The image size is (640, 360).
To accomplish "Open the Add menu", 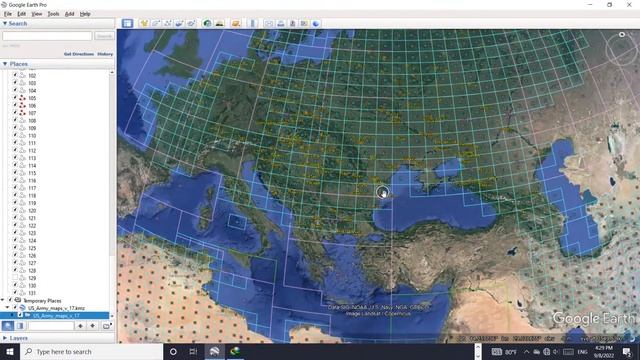I will [x=69, y=14].
